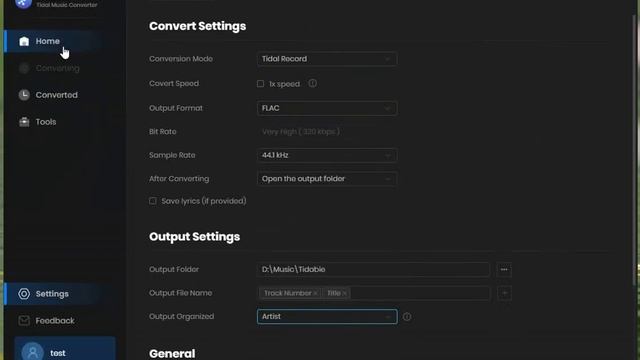Click the Feedback envelope icon

pyautogui.click(x=24, y=321)
